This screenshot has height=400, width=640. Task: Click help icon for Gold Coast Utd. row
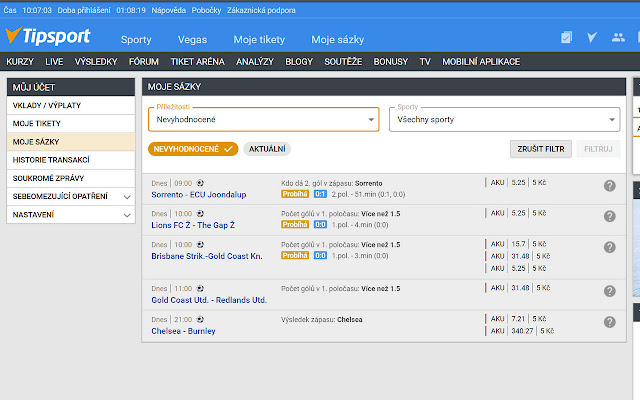(609, 291)
